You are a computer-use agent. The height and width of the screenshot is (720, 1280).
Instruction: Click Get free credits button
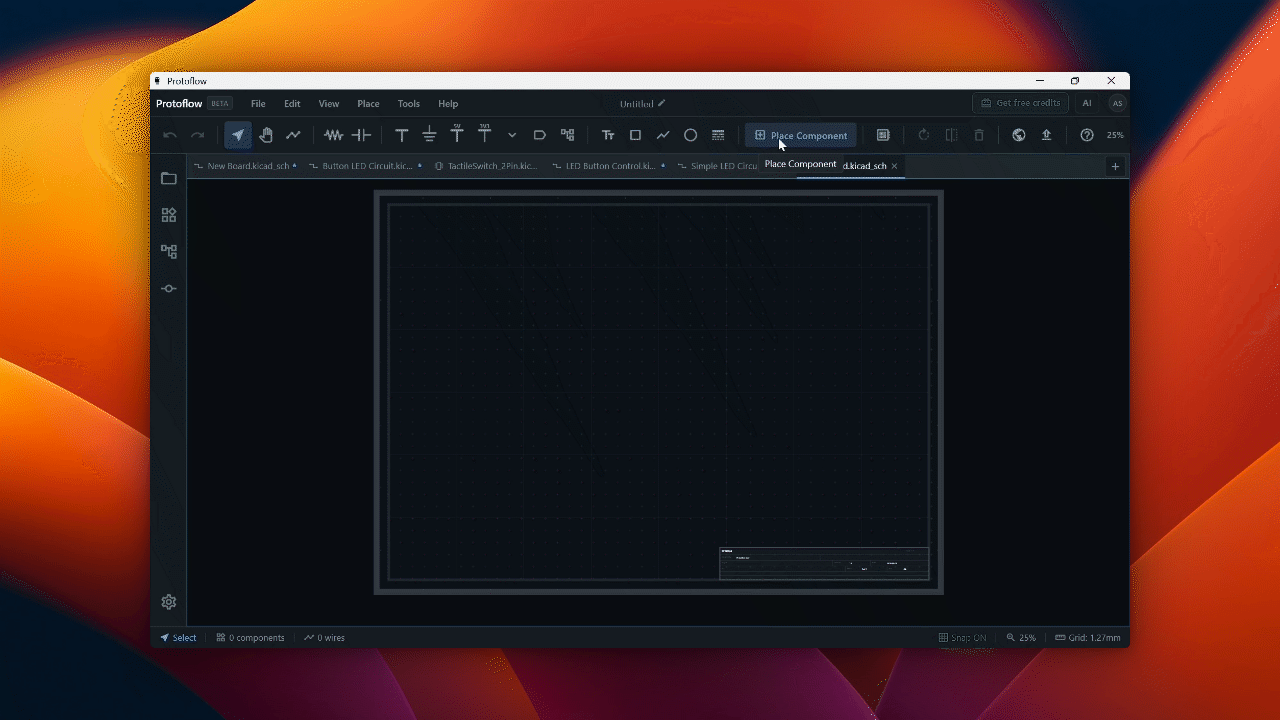[1020, 103]
